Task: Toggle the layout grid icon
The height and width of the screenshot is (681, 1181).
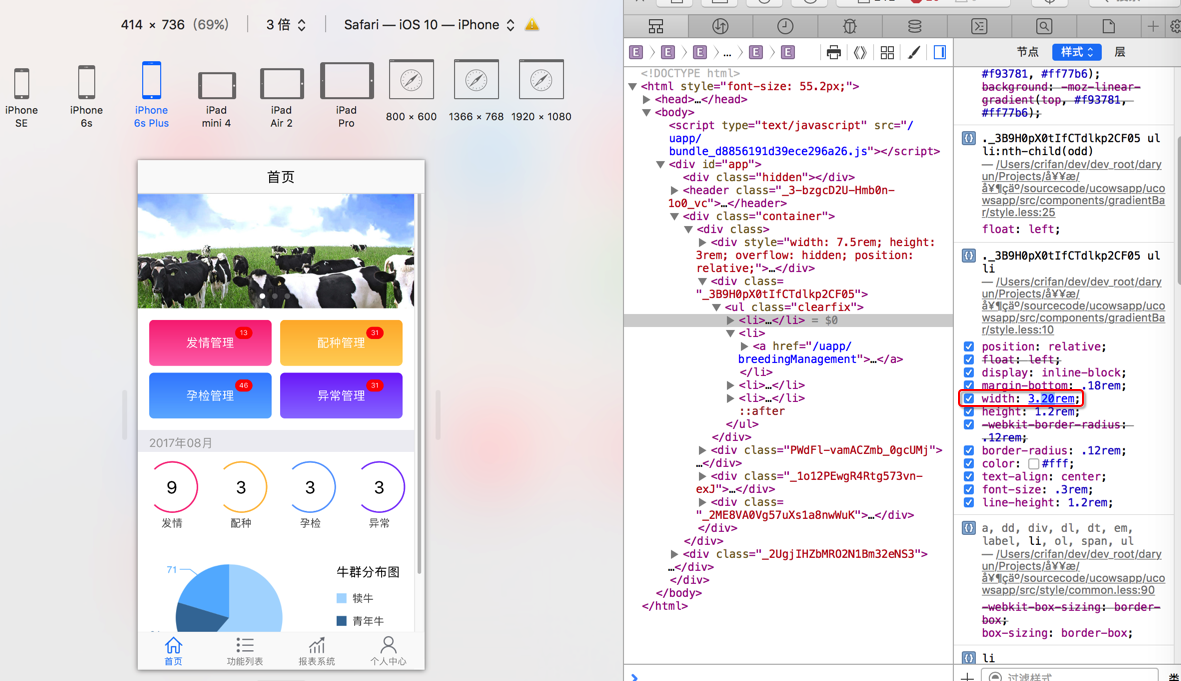Action: [887, 52]
